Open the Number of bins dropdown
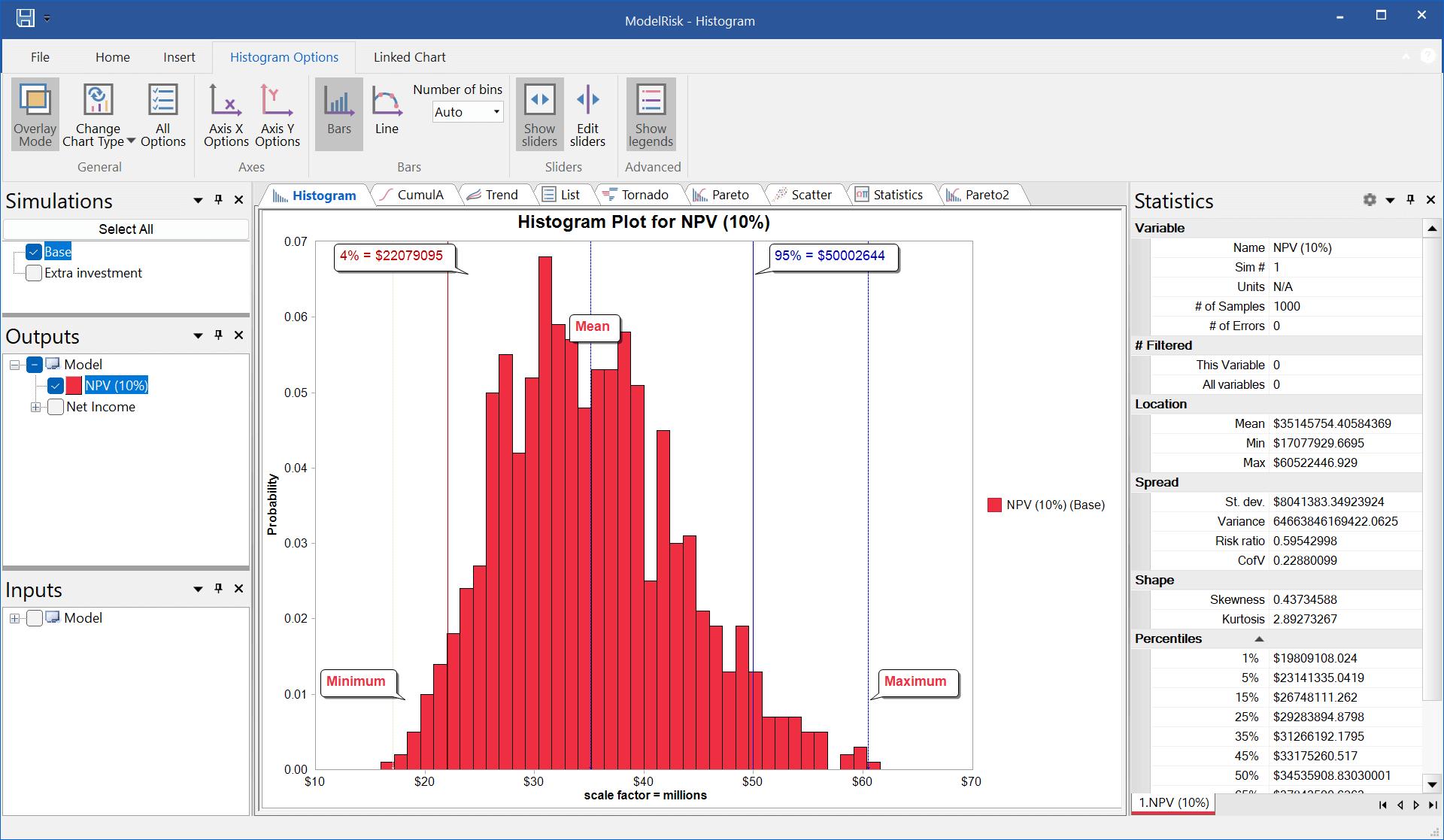 click(x=496, y=112)
